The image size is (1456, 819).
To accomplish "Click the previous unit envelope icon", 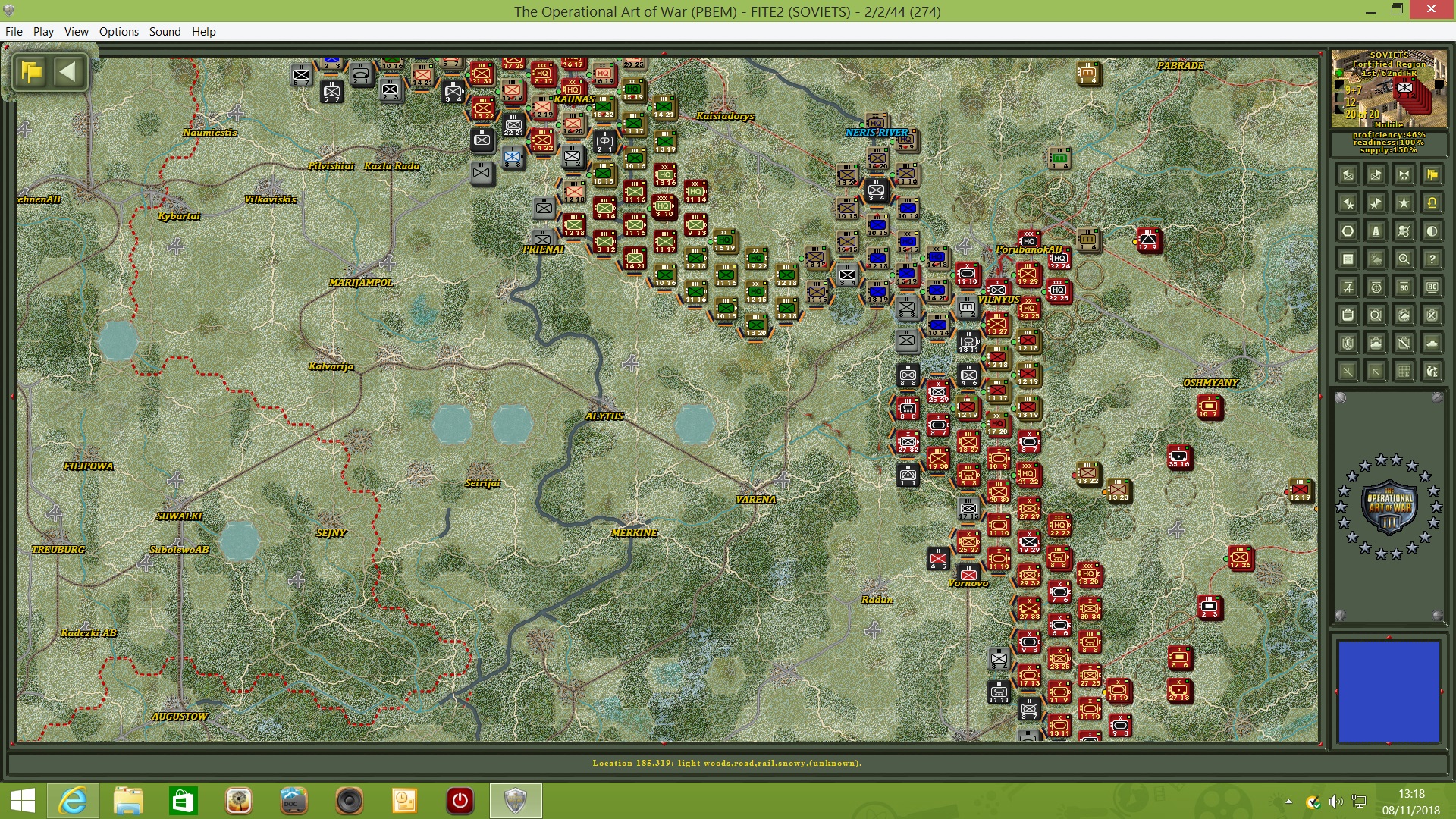I will pos(1348,175).
